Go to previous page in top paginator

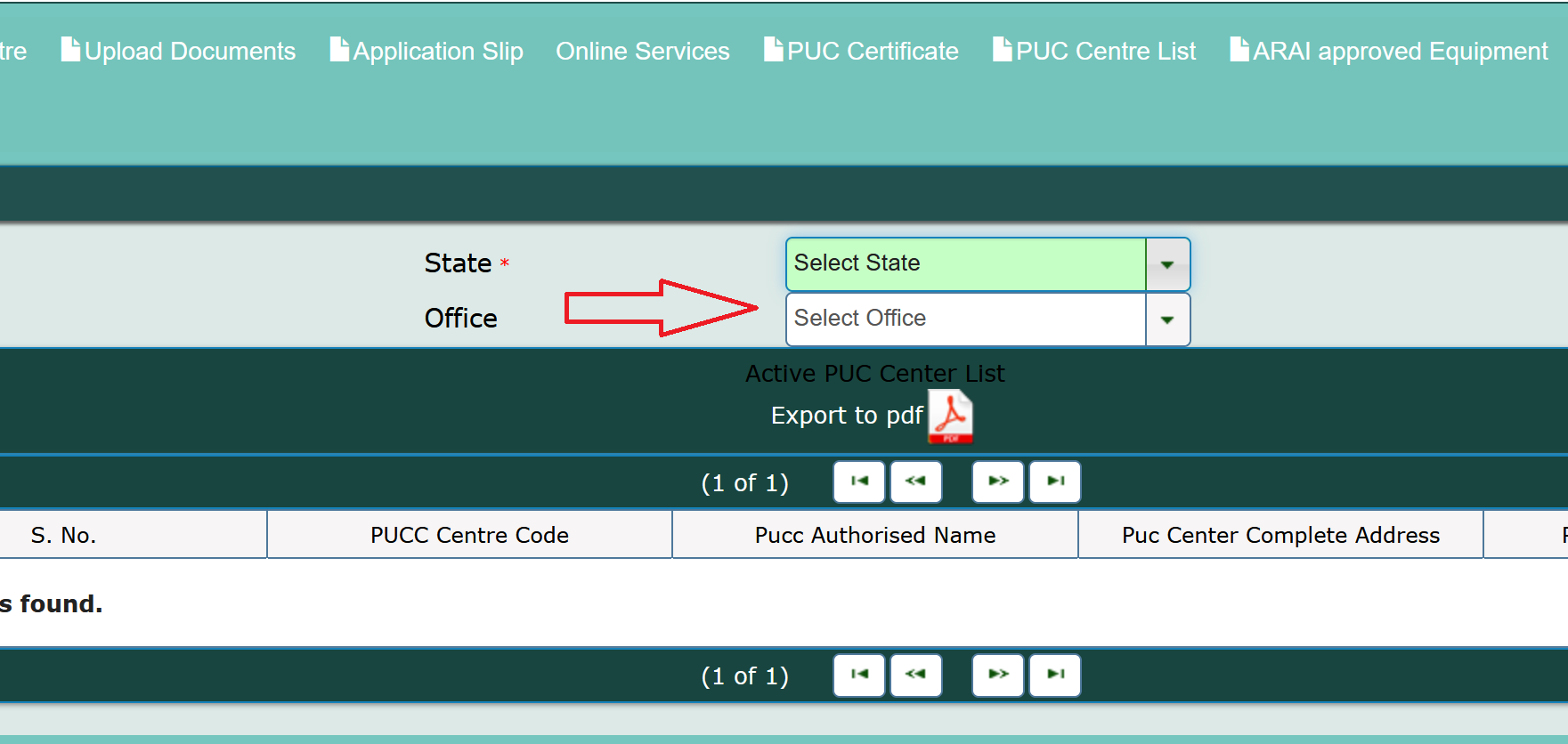915,481
